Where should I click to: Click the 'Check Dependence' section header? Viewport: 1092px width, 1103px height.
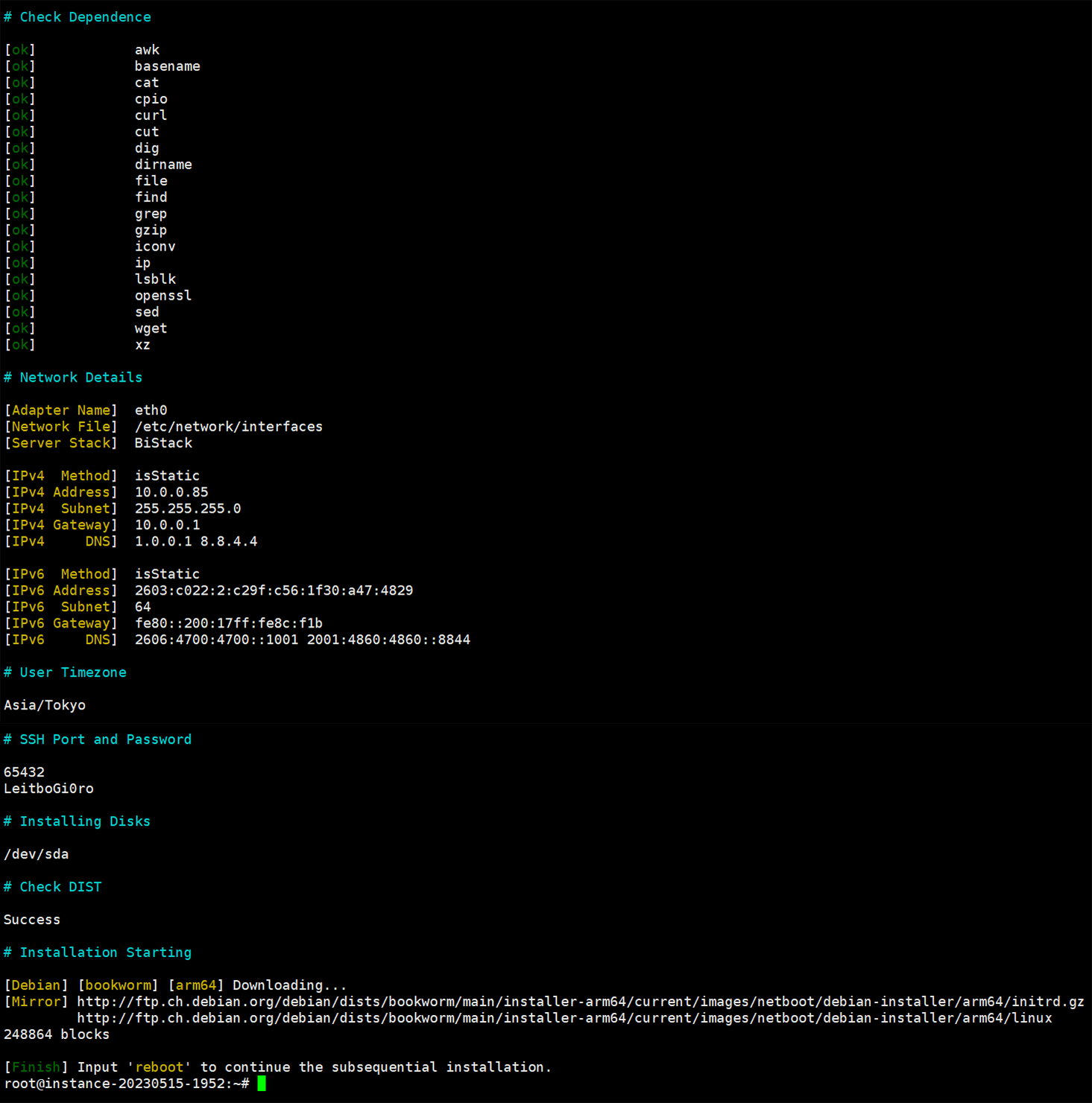click(78, 16)
